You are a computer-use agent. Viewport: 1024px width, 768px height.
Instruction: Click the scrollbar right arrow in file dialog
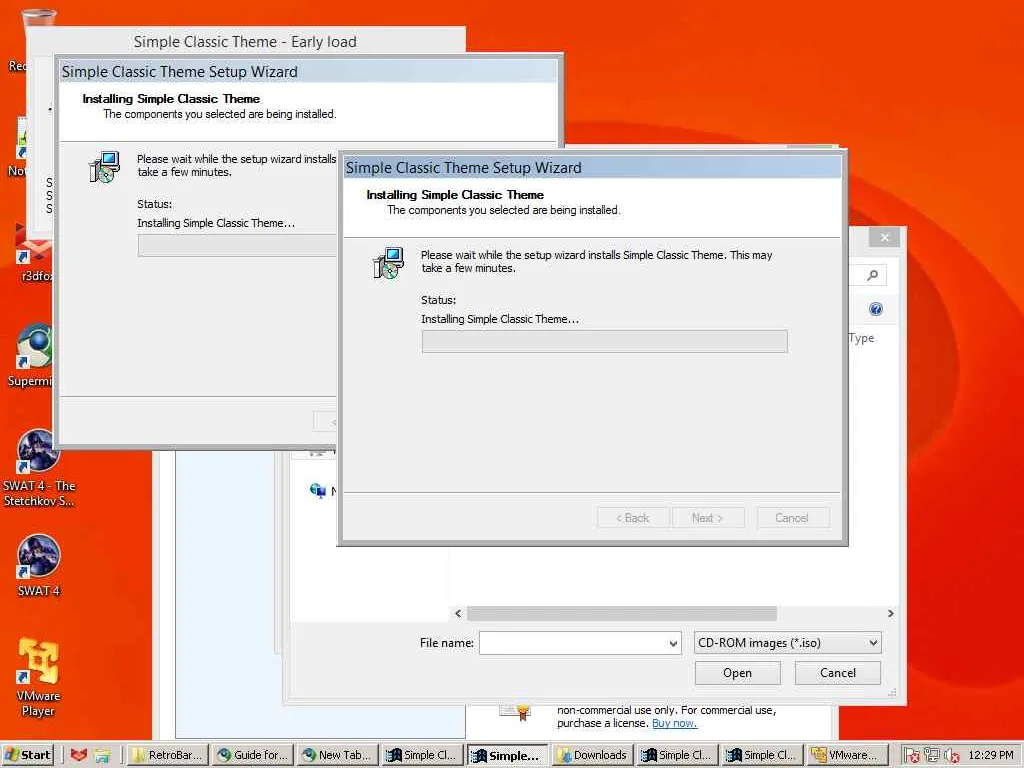[890, 613]
